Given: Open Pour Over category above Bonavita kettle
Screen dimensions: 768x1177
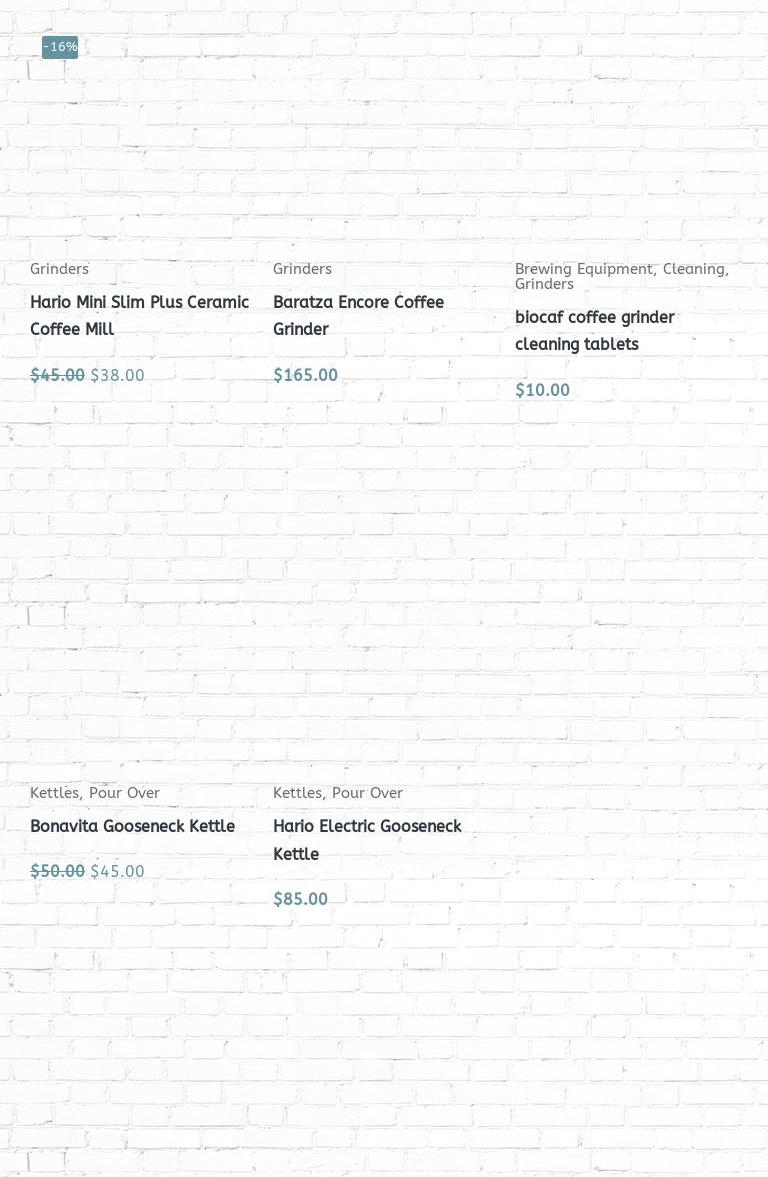Looking at the screenshot, I should (x=124, y=793).
